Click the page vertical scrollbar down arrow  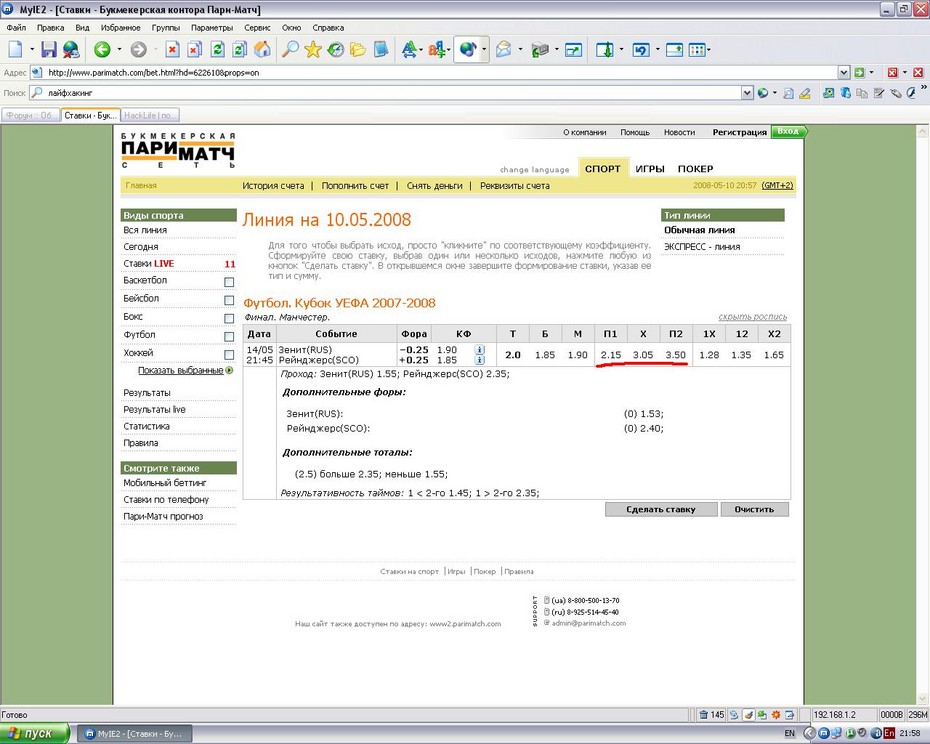pyautogui.click(x=923, y=698)
